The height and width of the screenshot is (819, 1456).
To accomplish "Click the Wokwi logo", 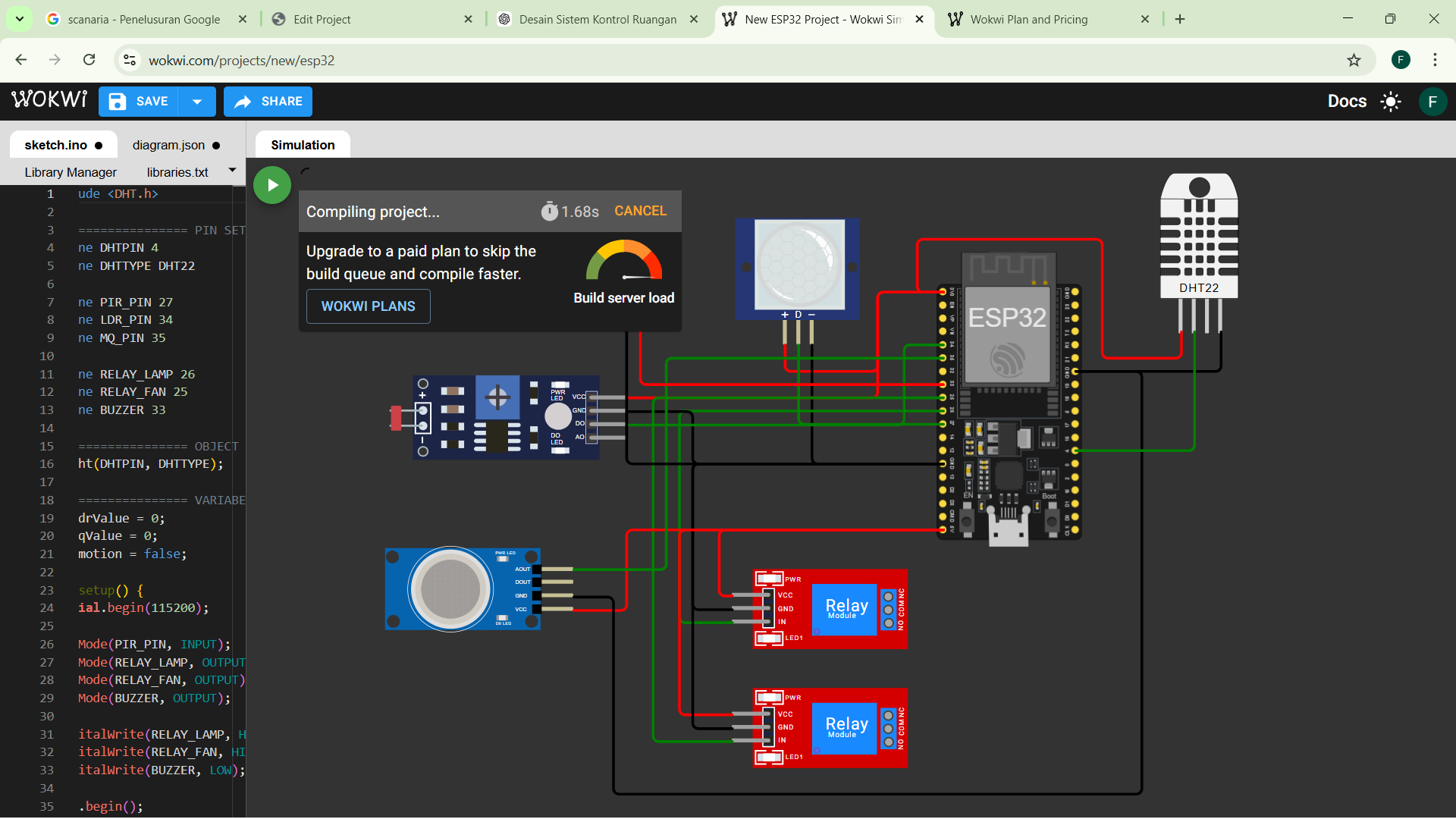I will tap(49, 101).
